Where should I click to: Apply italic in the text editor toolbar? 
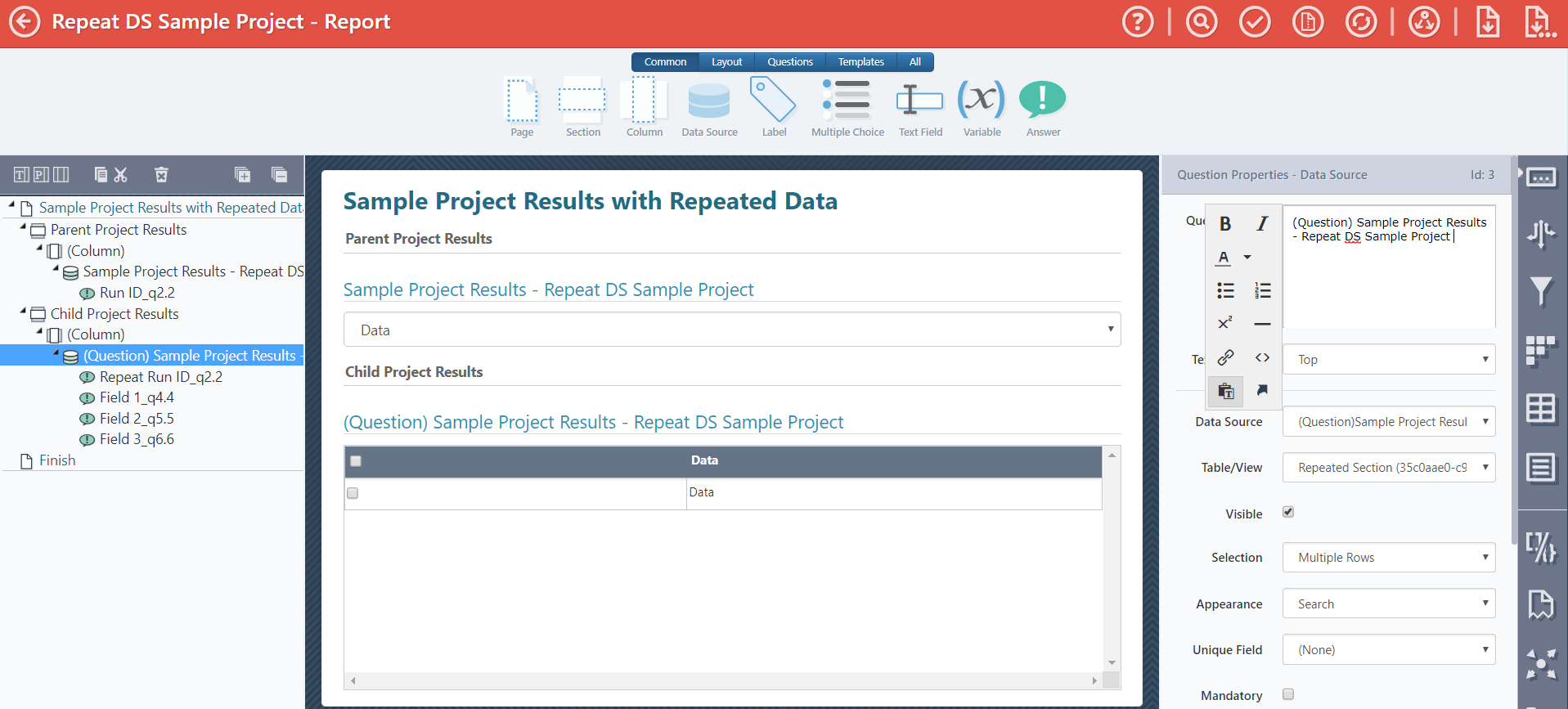1262,224
